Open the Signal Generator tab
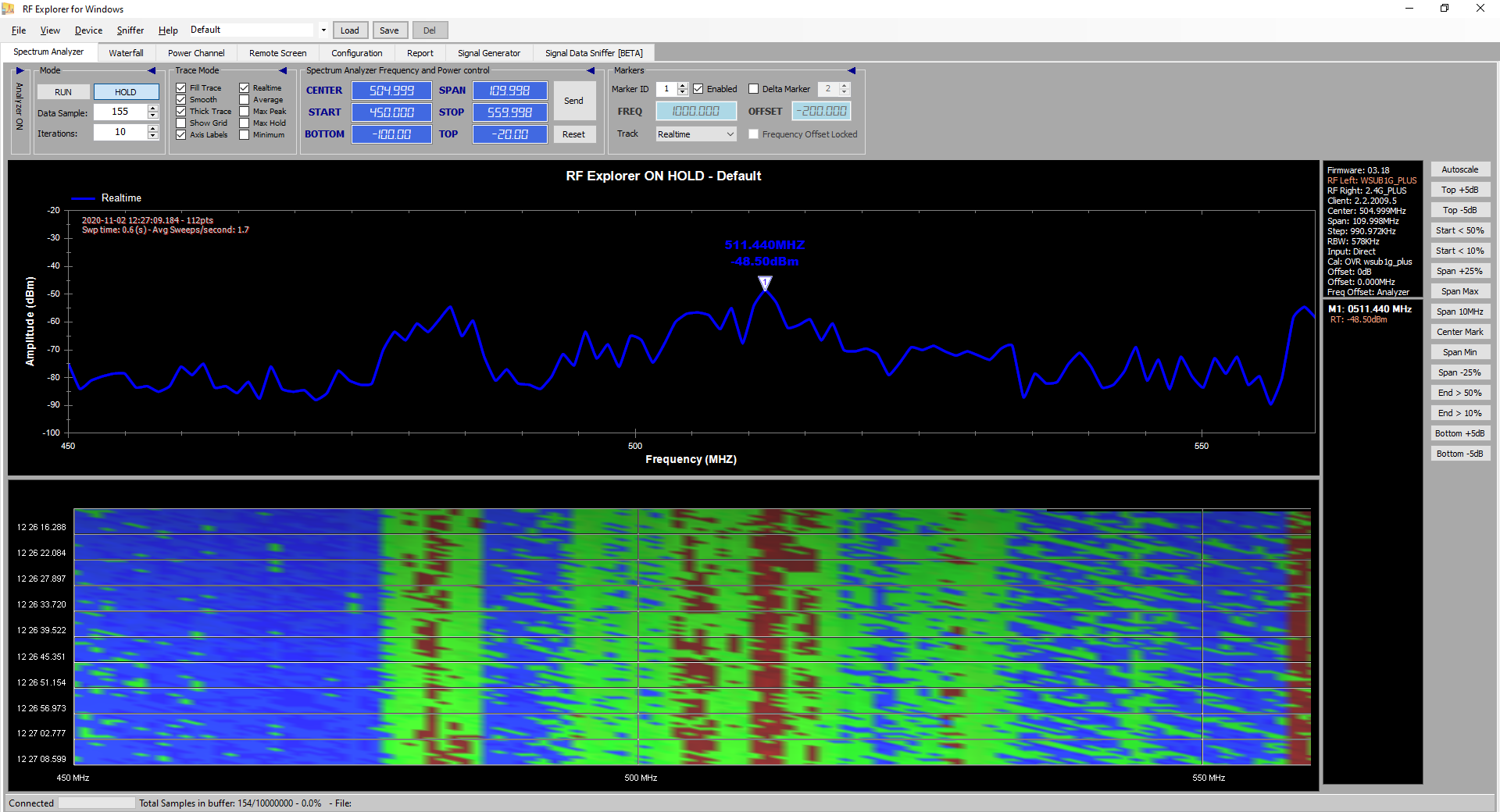Viewport: 1500px width, 812px height. point(489,53)
